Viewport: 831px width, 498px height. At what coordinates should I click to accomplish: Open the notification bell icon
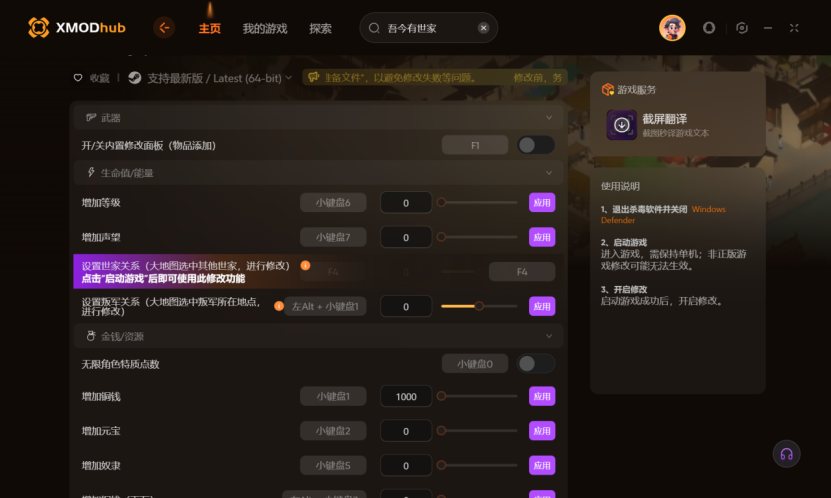pyautogui.click(x=709, y=28)
